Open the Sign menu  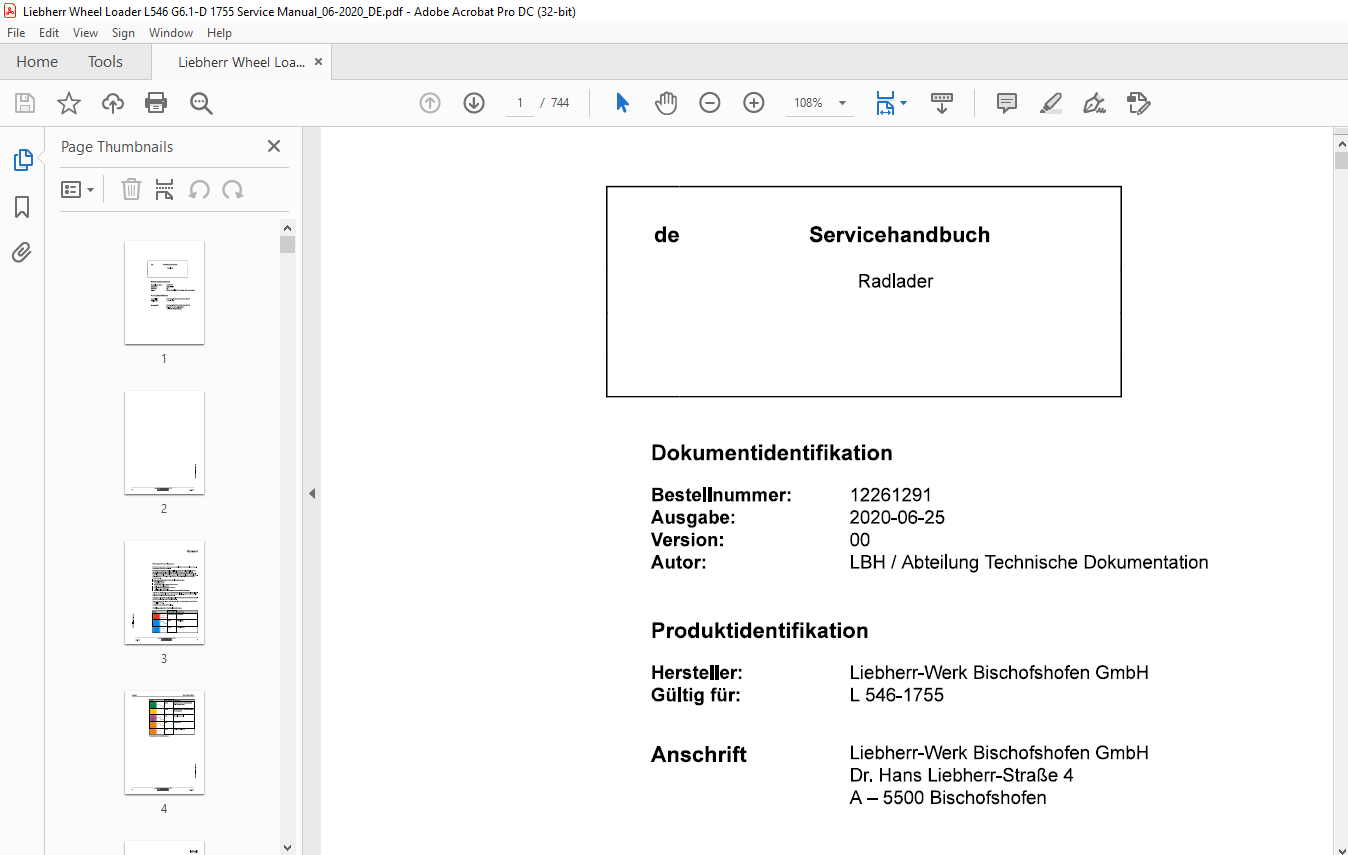(x=123, y=33)
